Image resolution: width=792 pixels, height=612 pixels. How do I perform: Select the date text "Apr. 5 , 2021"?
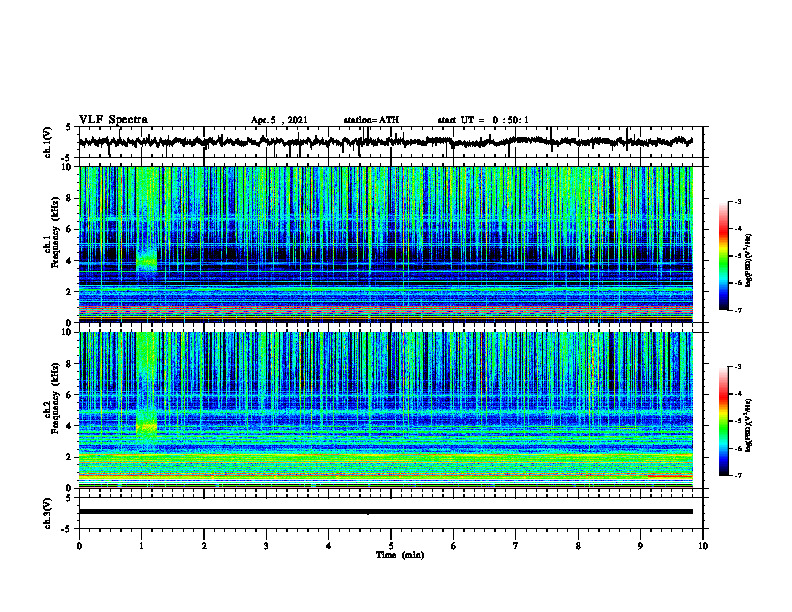coord(279,120)
